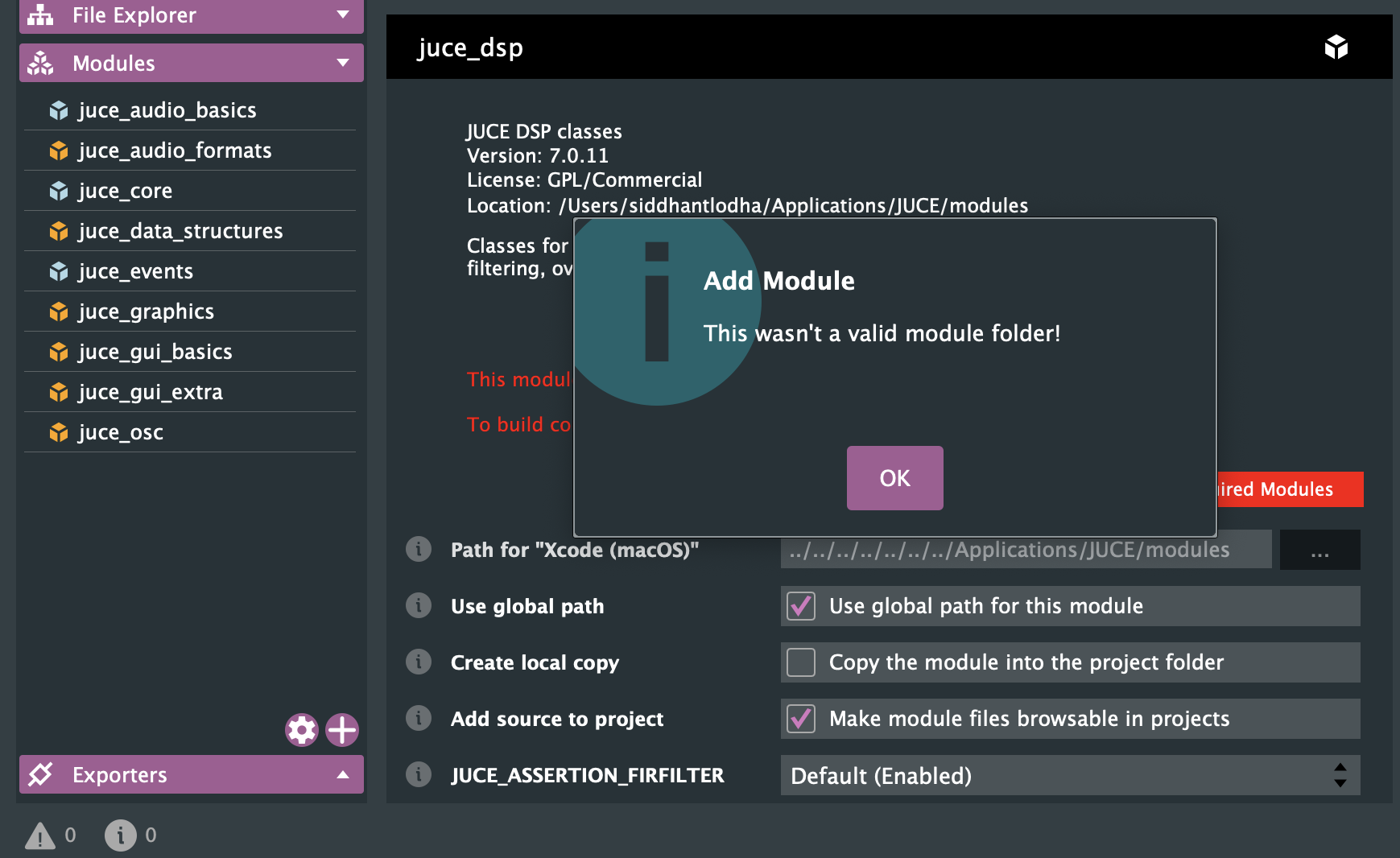Click the juce_dsp title in header
The width and height of the screenshot is (1400, 858).
pyautogui.click(x=471, y=48)
